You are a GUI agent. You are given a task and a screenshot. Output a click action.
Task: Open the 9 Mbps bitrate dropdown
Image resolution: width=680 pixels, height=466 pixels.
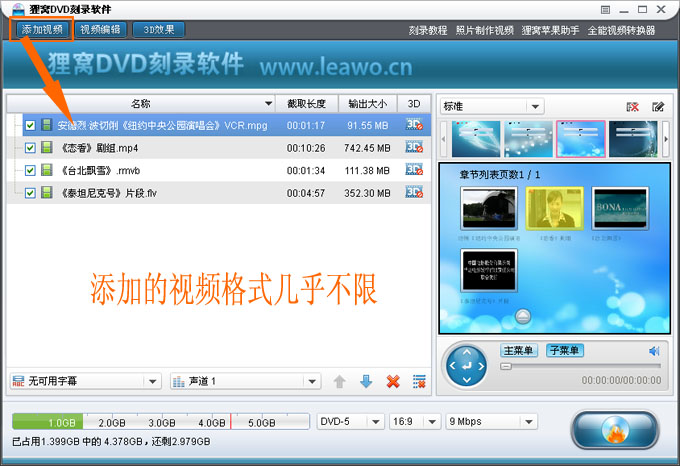pos(491,421)
